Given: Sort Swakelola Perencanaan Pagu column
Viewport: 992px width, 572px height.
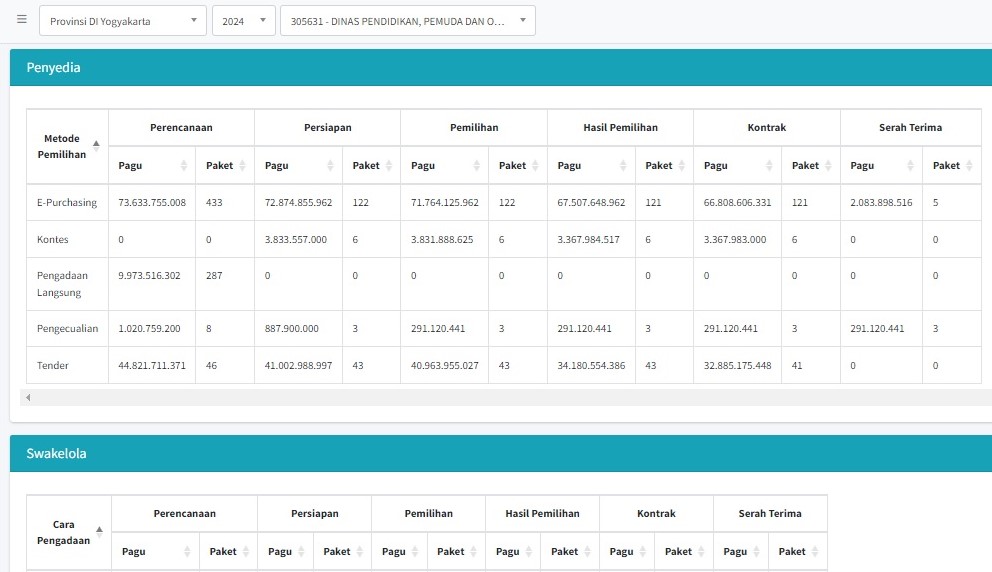Looking at the screenshot, I should (155, 551).
